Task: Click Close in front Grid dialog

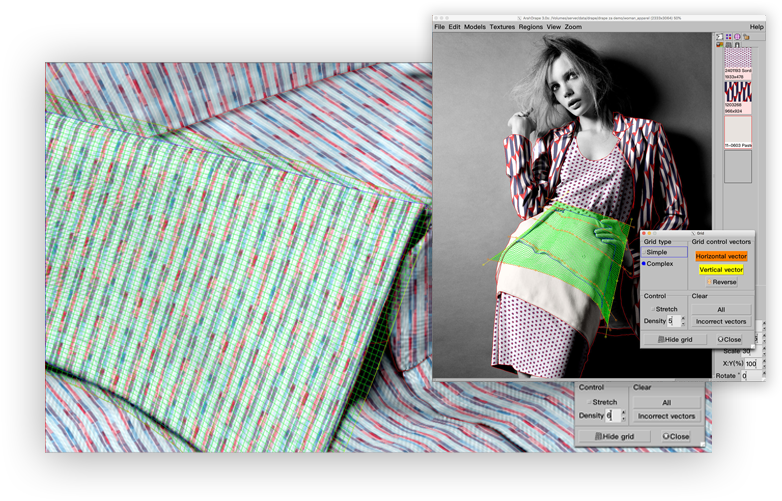Action: (x=730, y=339)
